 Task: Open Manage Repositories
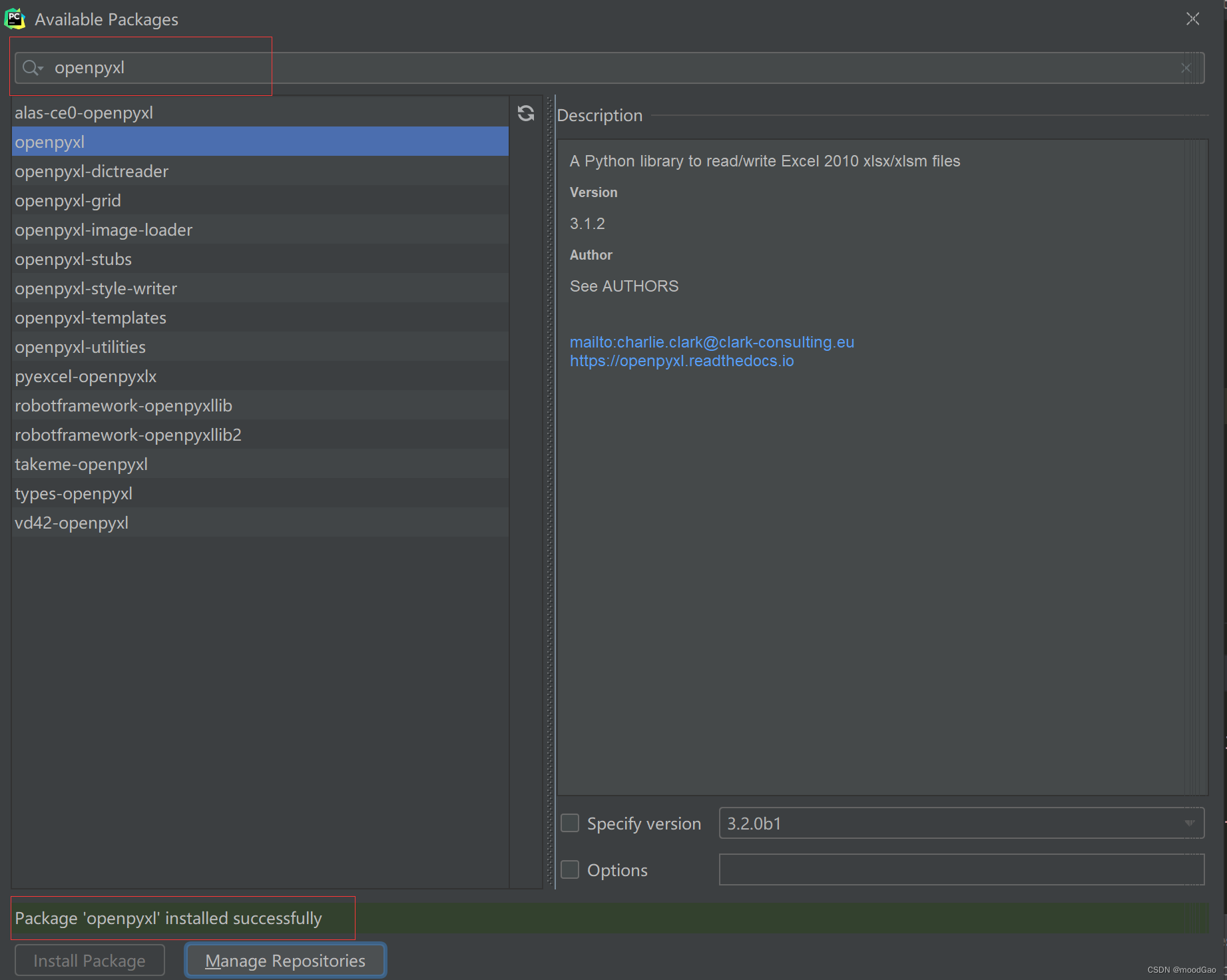coord(285,960)
